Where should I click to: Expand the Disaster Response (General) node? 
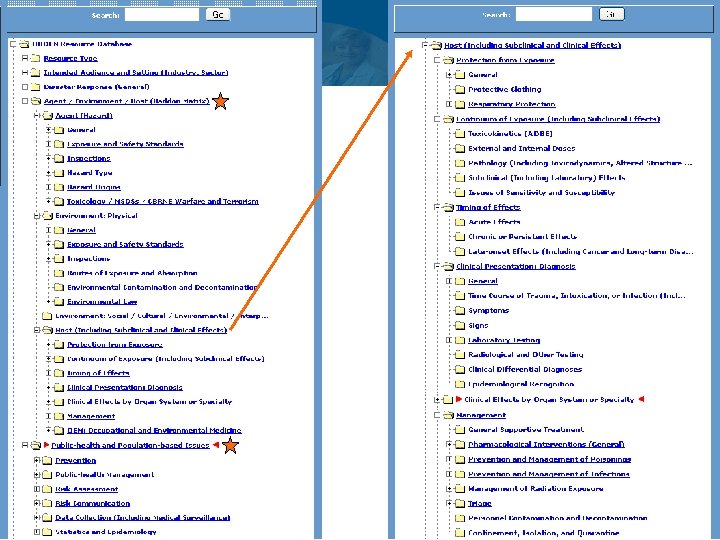pos(25,87)
